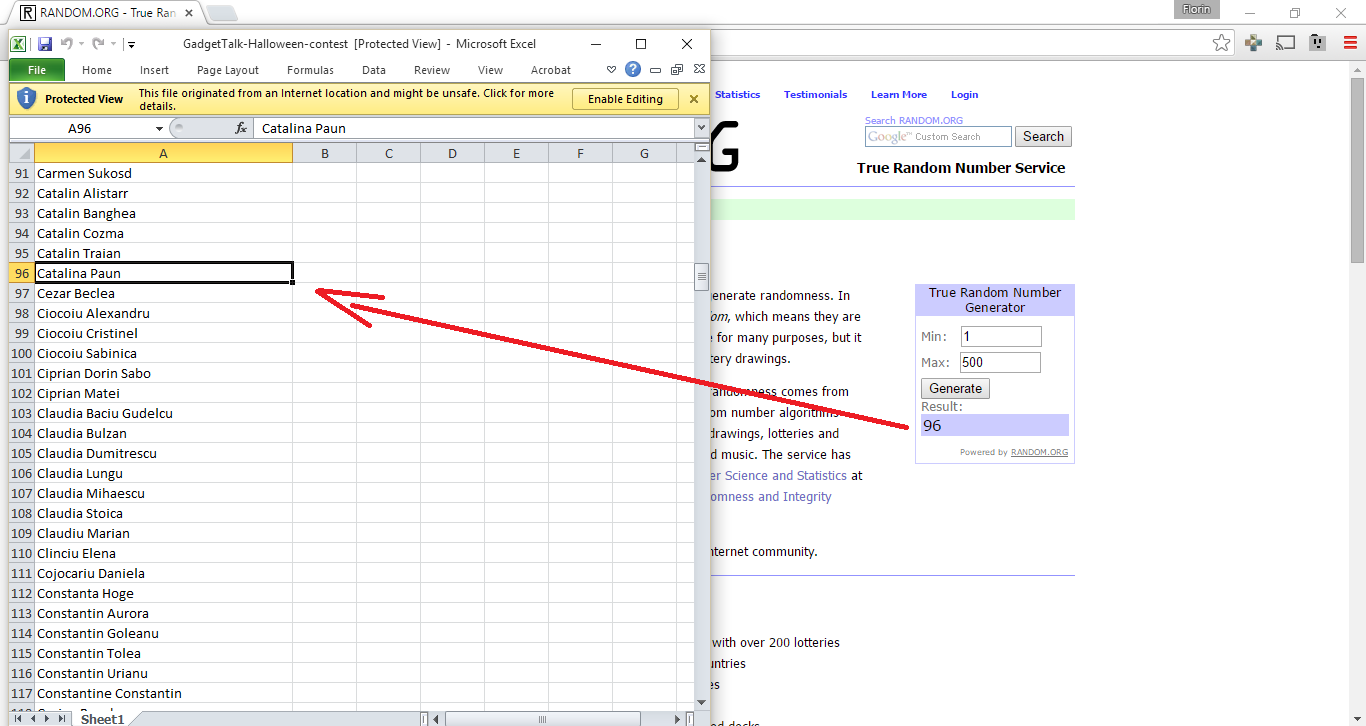Image resolution: width=1366 pixels, height=726 pixels.
Task: Click the Generate button on RANDOM.ORG
Action: [955, 388]
